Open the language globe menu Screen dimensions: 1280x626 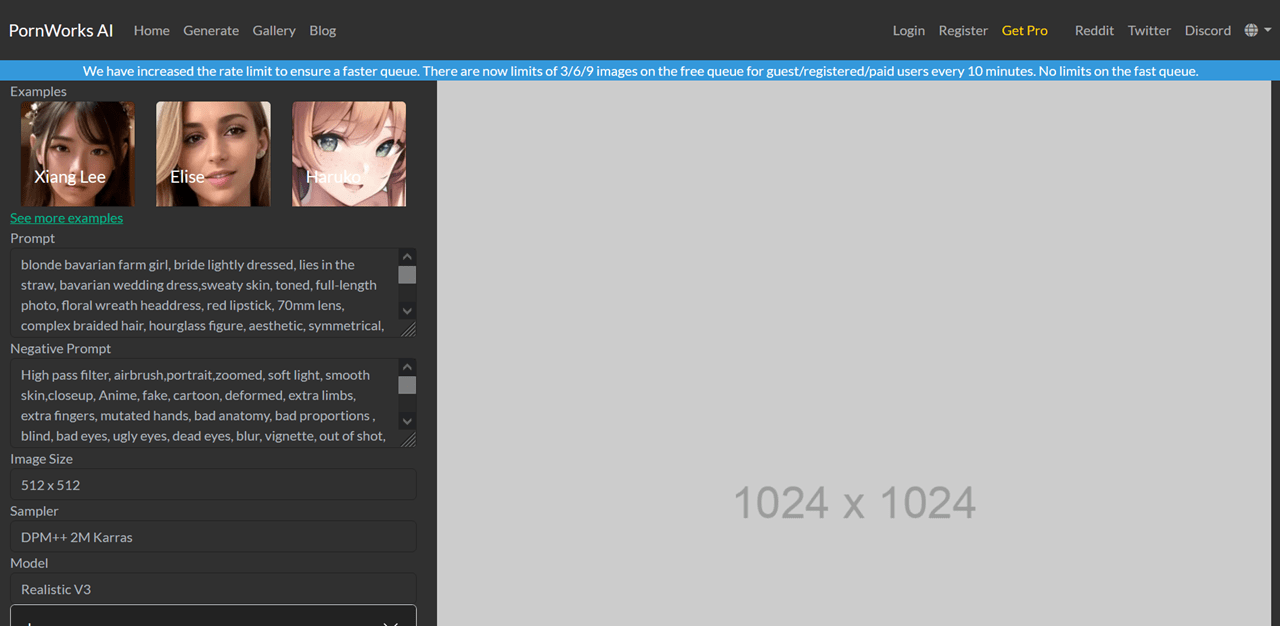[x=1257, y=30]
